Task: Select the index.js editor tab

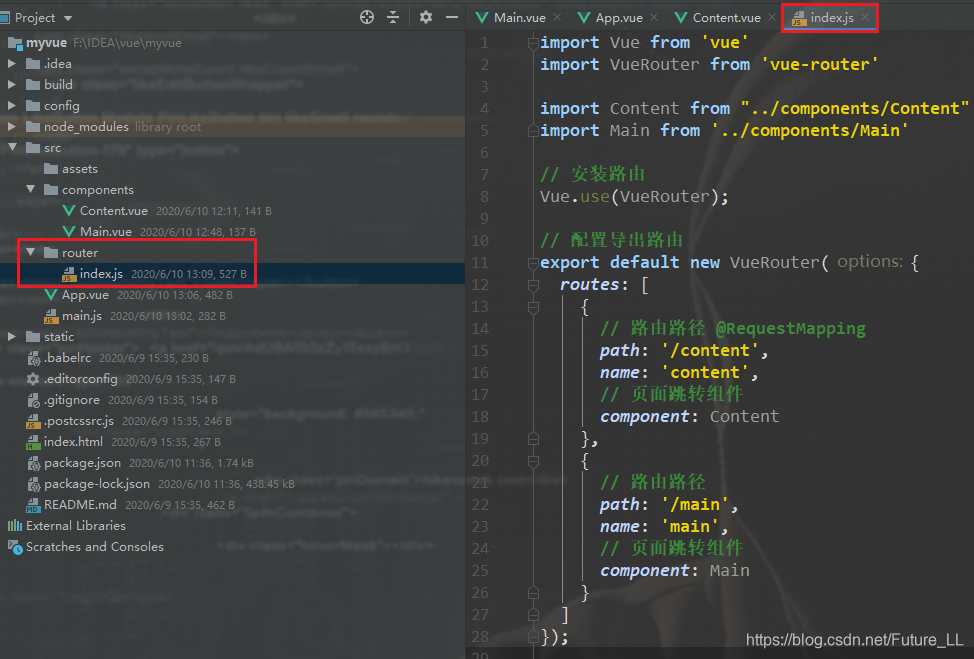Action: click(x=831, y=17)
